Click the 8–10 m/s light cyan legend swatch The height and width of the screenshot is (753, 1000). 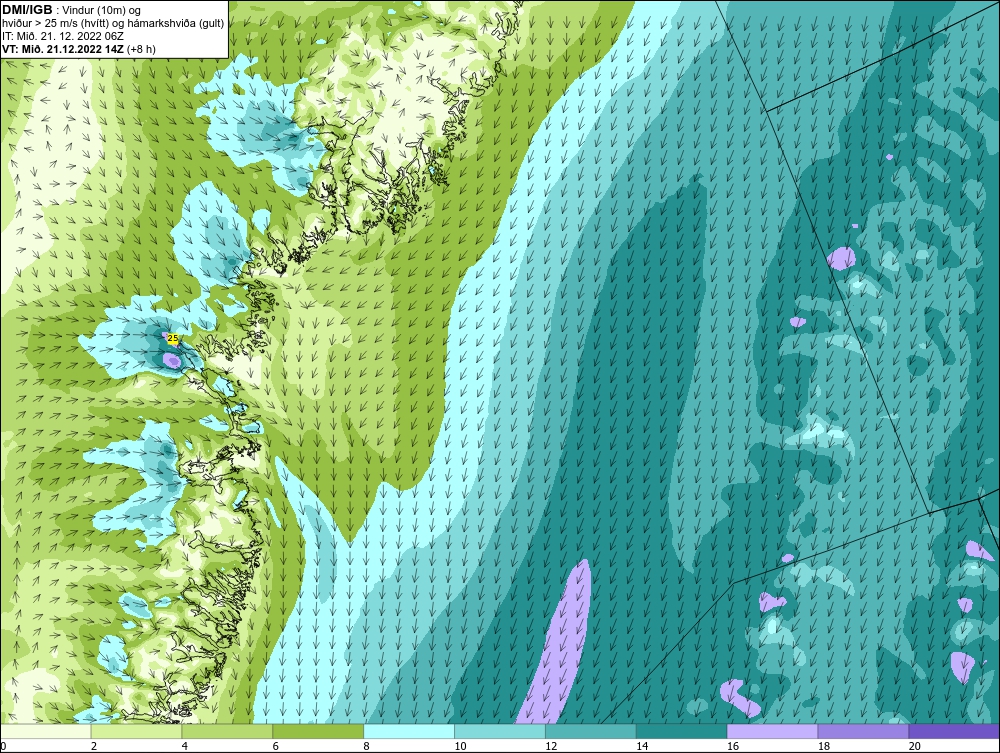(409, 731)
